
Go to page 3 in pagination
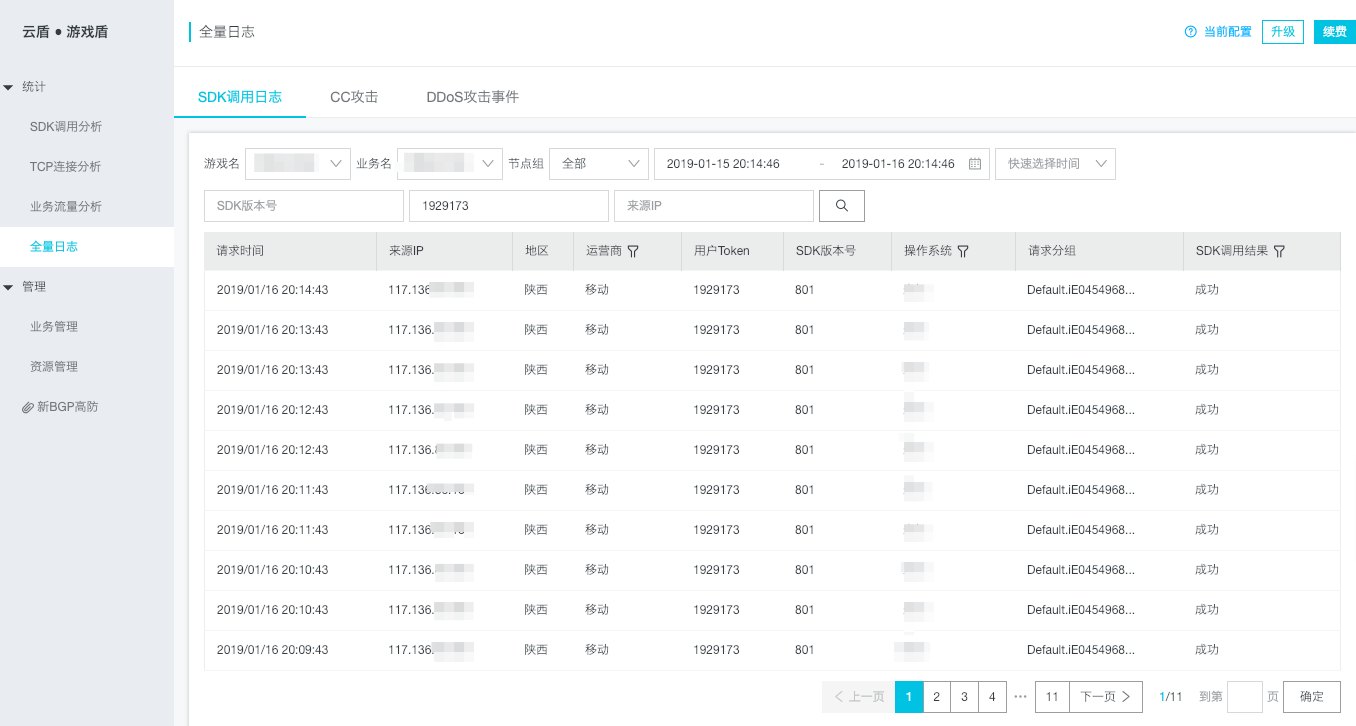(x=964, y=697)
